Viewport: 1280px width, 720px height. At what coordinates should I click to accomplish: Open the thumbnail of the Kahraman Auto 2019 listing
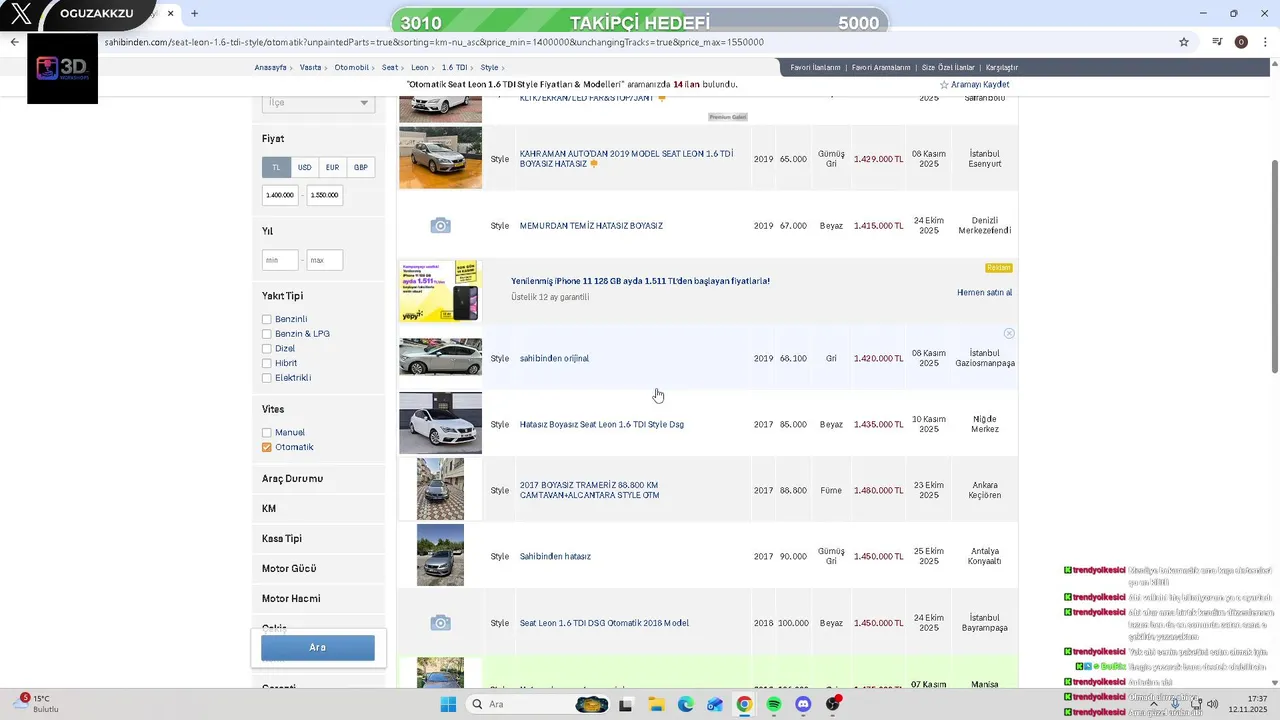coord(440,157)
